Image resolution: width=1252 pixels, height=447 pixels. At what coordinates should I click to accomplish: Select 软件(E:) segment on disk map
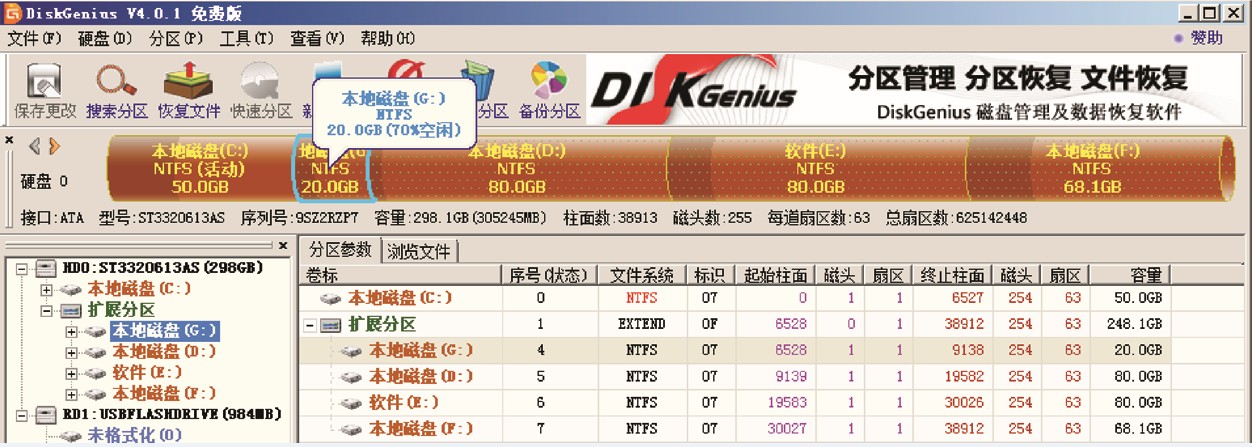click(816, 168)
